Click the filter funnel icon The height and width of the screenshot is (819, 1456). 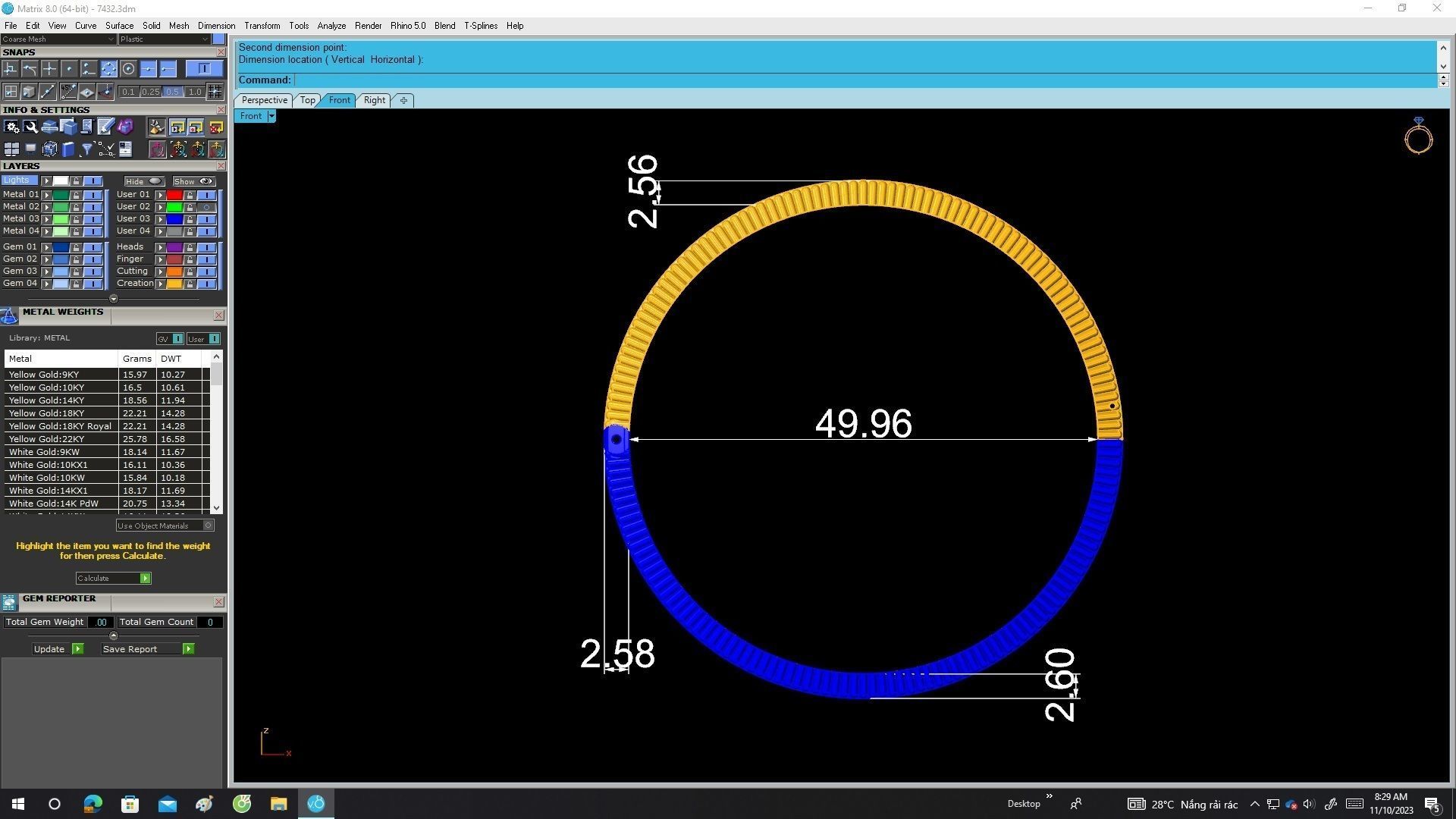[x=86, y=149]
